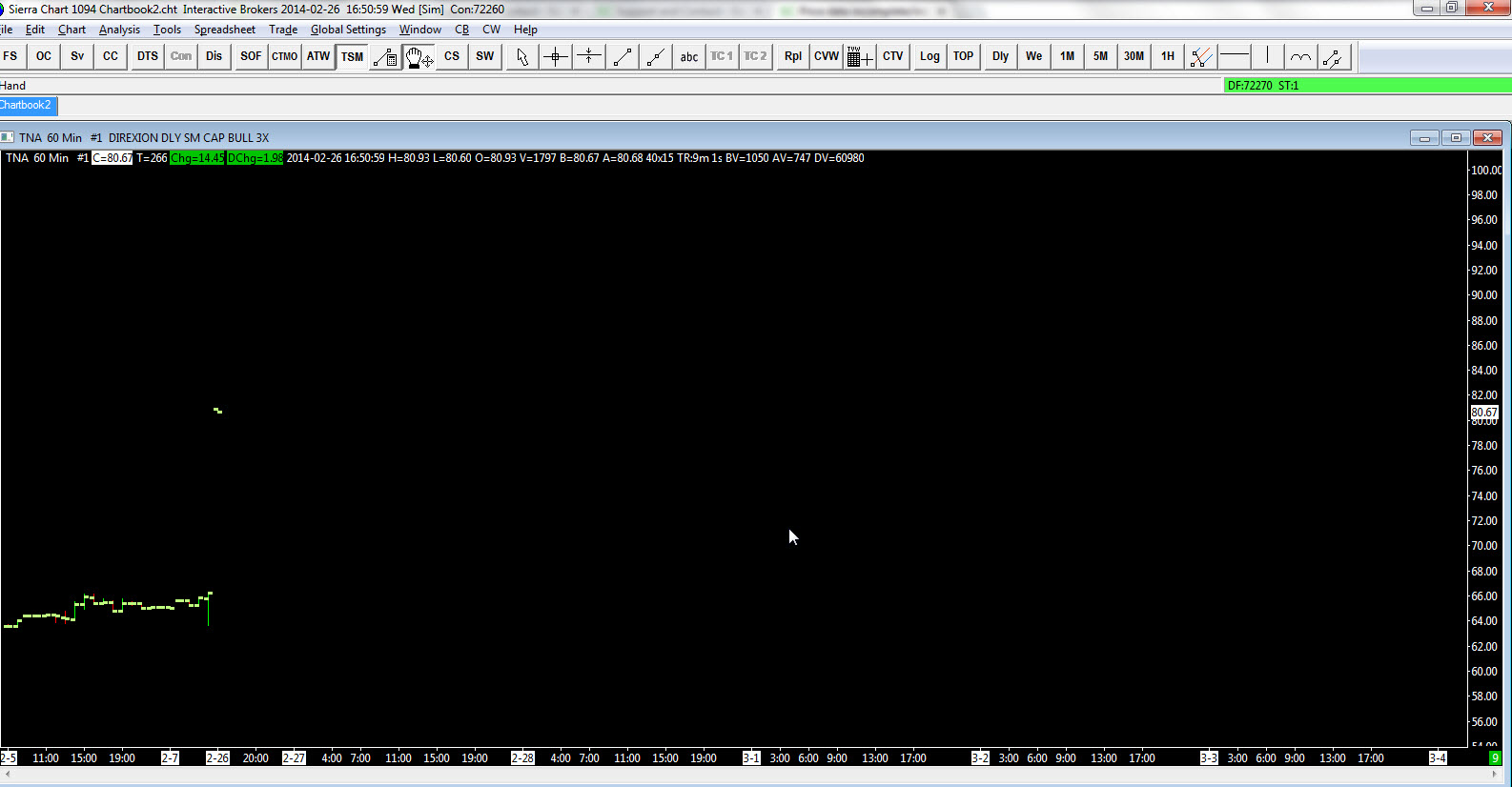Click the SW toolbar button
1512x787 pixels.
[x=485, y=56]
